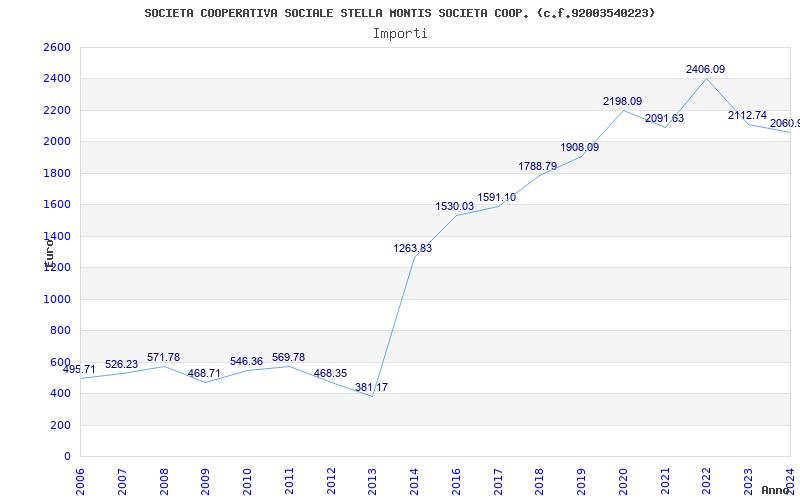Select the data label 1908.09

(580, 147)
